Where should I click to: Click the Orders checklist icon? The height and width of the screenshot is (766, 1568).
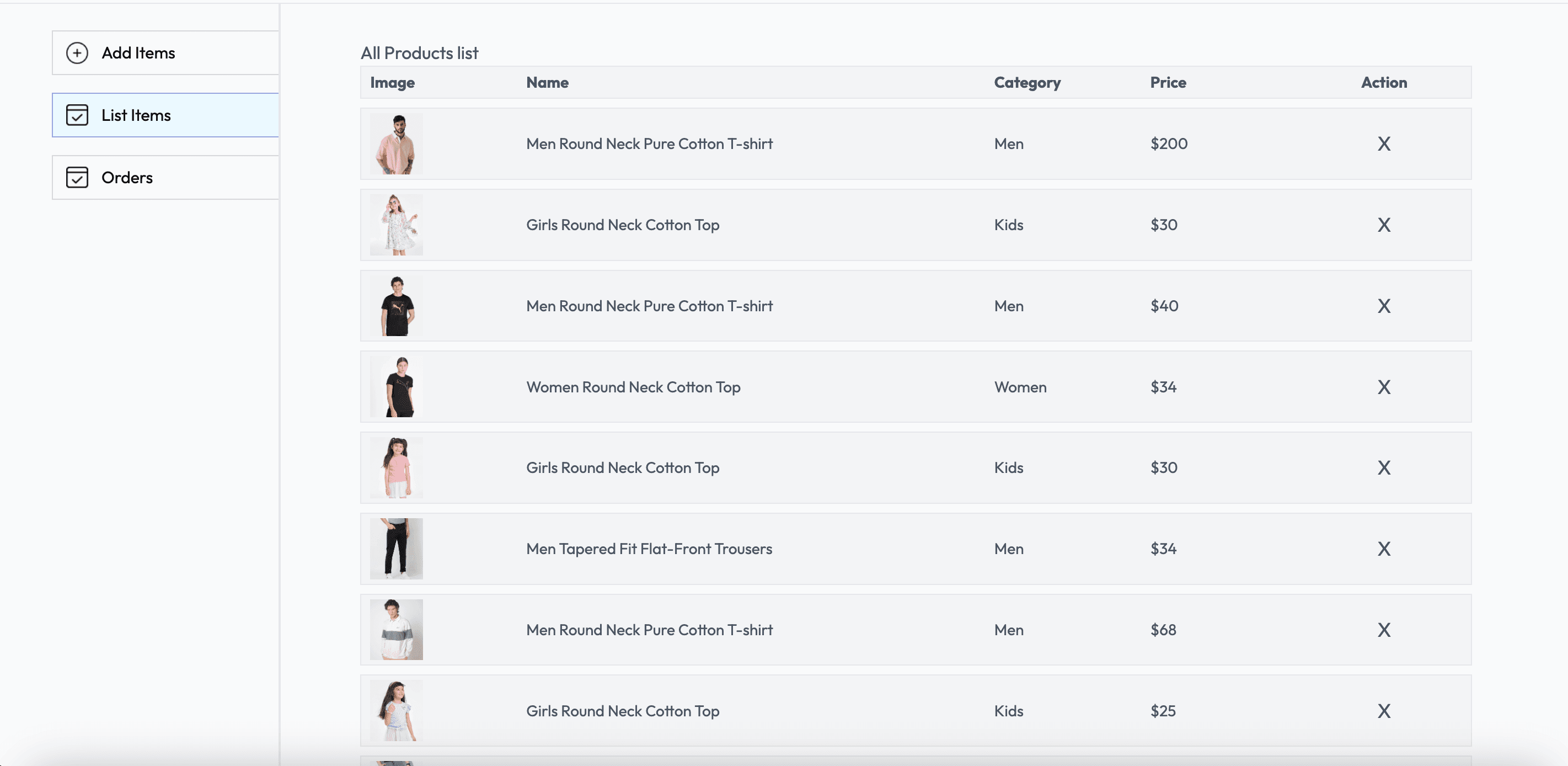tap(77, 177)
